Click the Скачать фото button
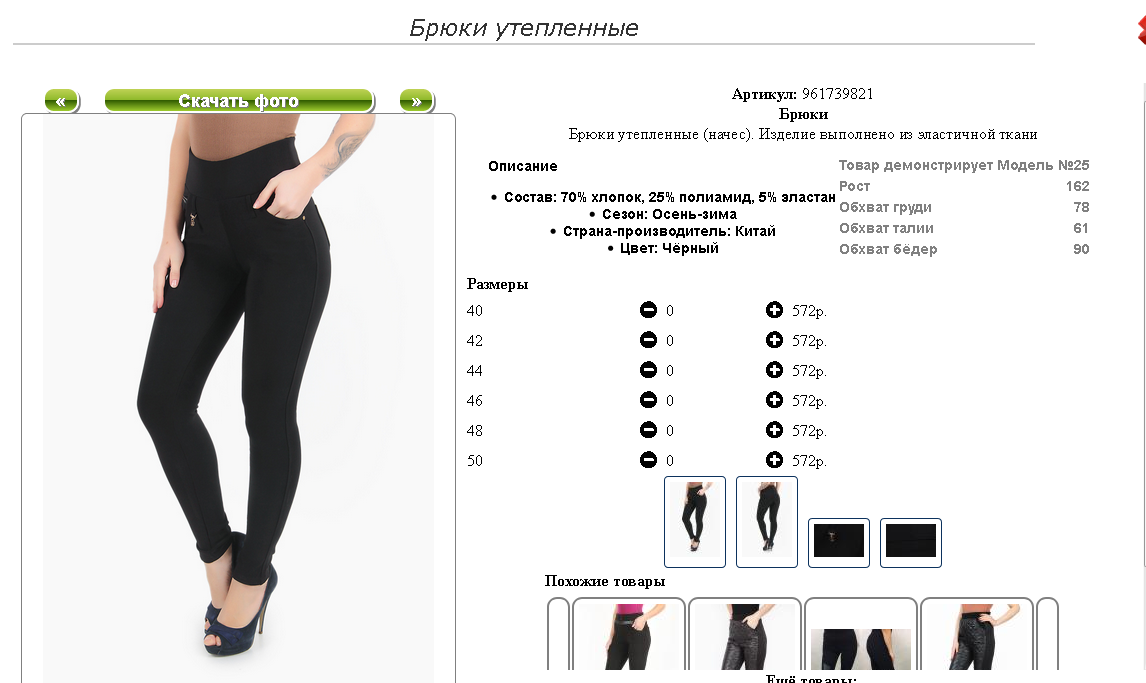This screenshot has height=683, width=1146. point(239,101)
